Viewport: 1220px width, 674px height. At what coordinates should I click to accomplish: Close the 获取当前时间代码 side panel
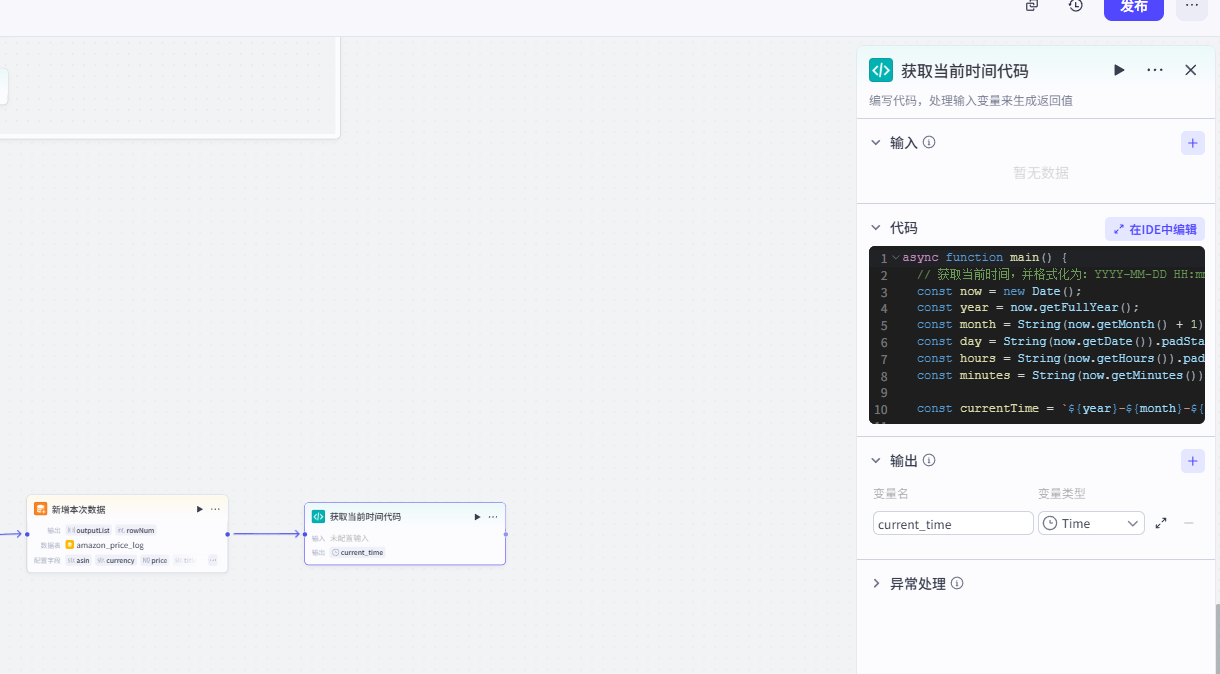pyautogui.click(x=1190, y=70)
